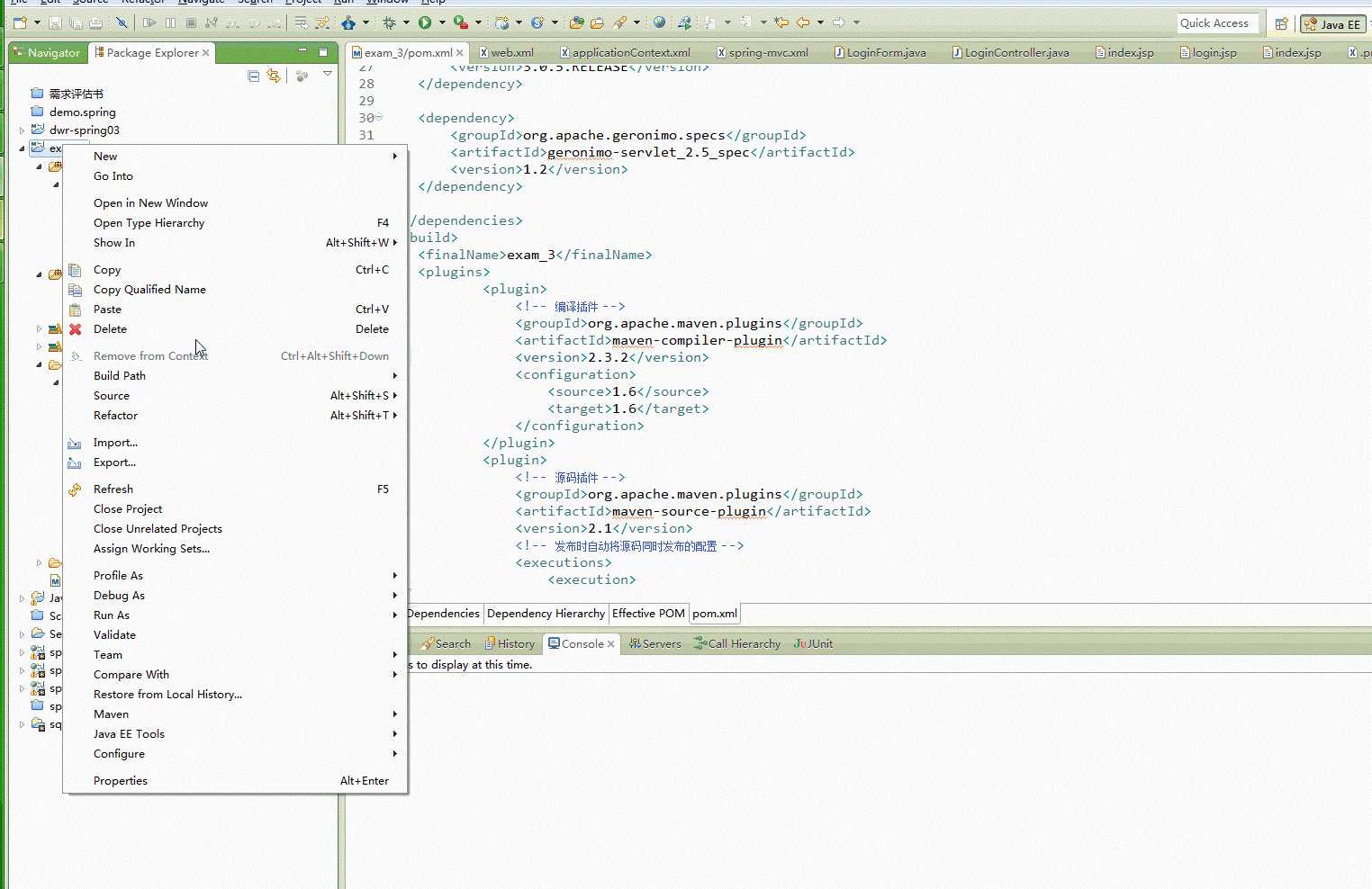
Task: Switch to the Call Hierarchy view tab
Action: 737,644
